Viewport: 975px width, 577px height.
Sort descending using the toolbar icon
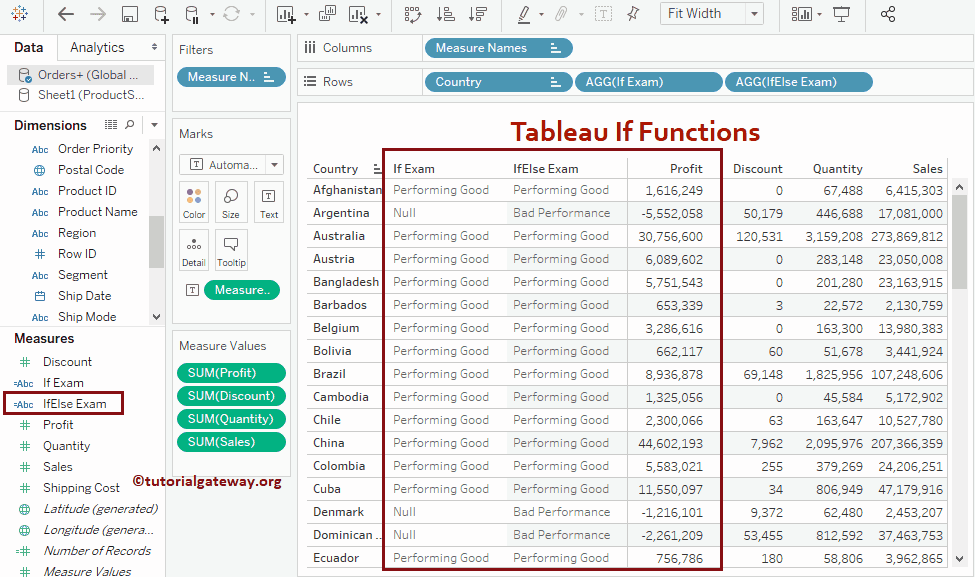pos(478,13)
